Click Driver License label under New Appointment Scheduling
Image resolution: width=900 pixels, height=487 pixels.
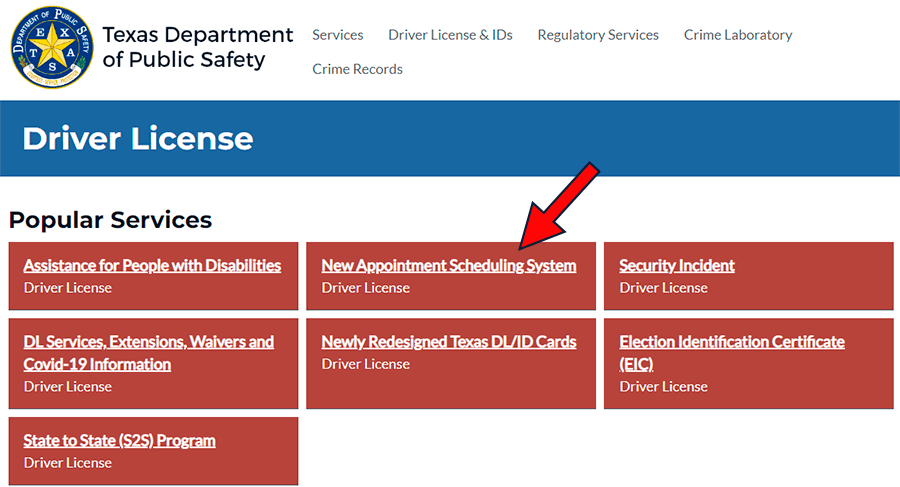[x=366, y=288]
